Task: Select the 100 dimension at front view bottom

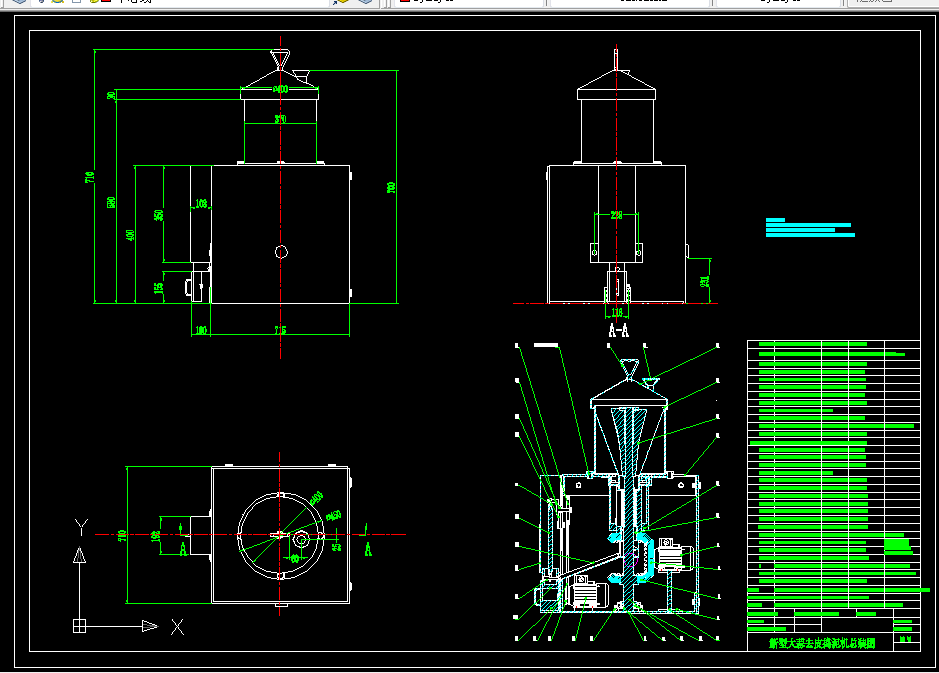Action: coord(201,330)
